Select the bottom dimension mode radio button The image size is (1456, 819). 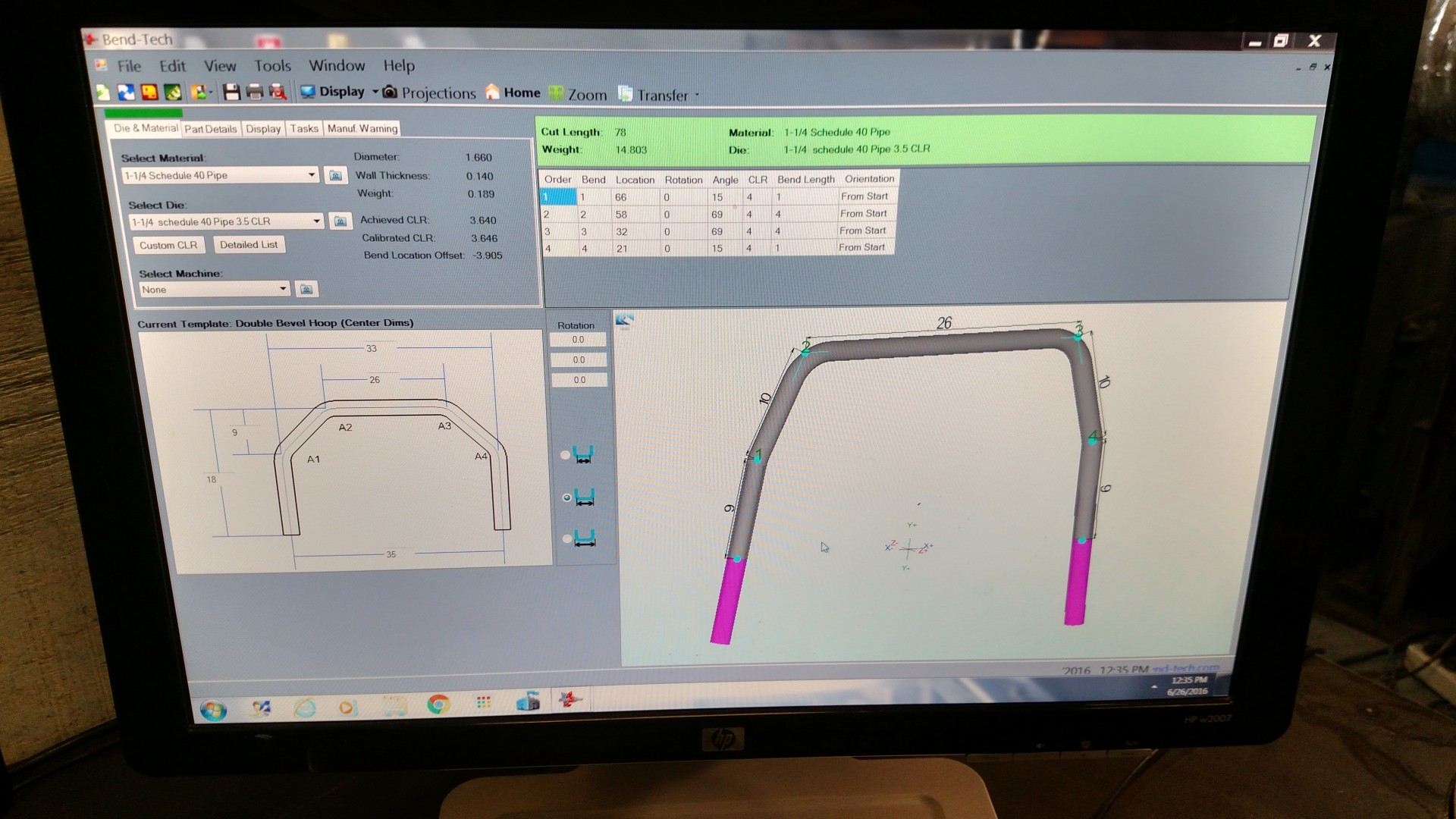[x=566, y=538]
